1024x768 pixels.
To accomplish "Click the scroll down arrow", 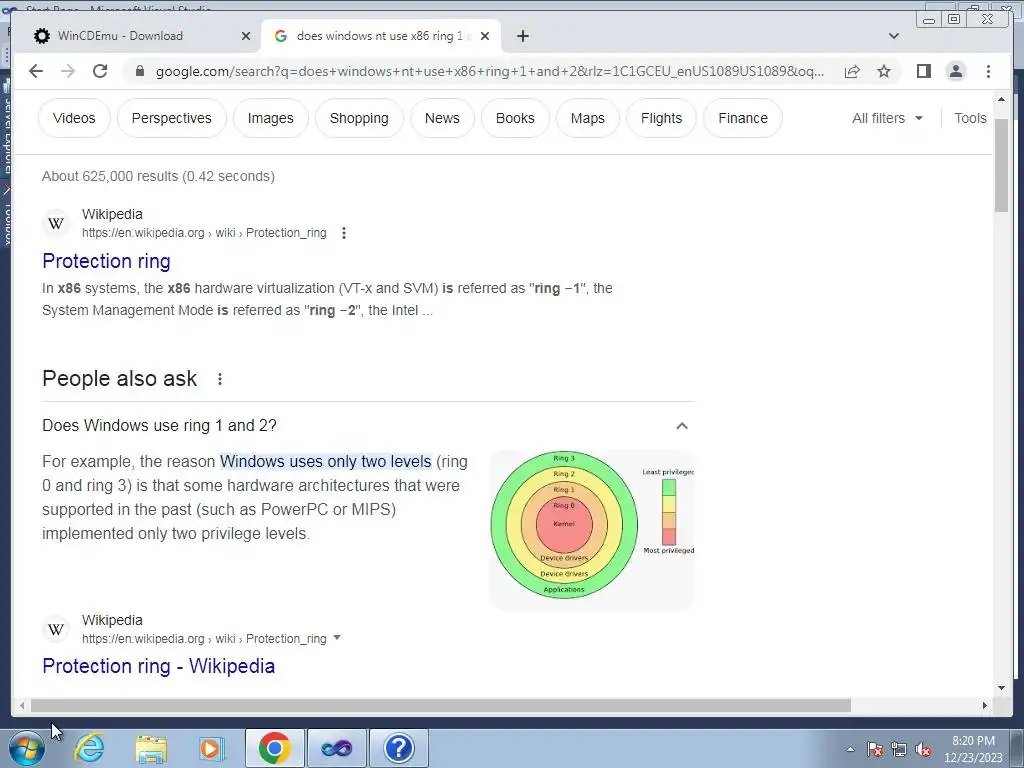I will pyautogui.click(x=1001, y=687).
